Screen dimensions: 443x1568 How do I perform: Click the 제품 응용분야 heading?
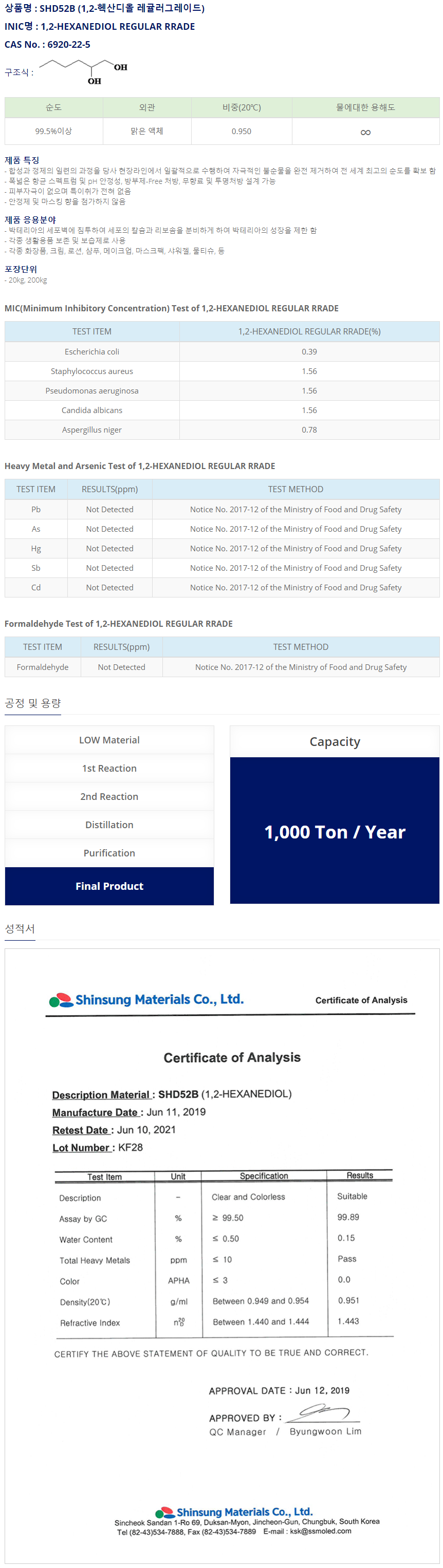coord(30,220)
